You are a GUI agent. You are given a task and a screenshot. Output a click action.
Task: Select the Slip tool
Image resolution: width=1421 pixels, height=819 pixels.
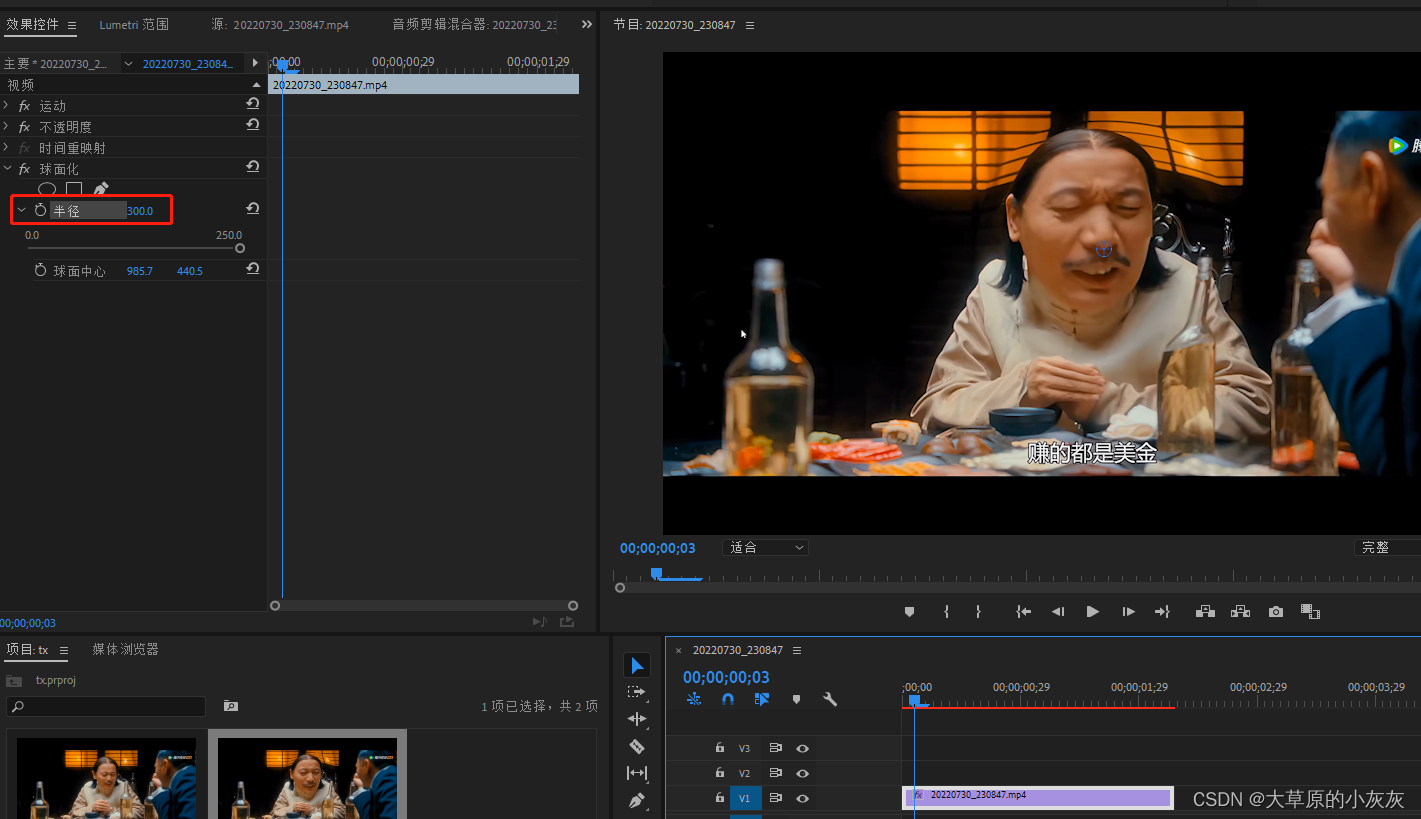click(x=637, y=773)
